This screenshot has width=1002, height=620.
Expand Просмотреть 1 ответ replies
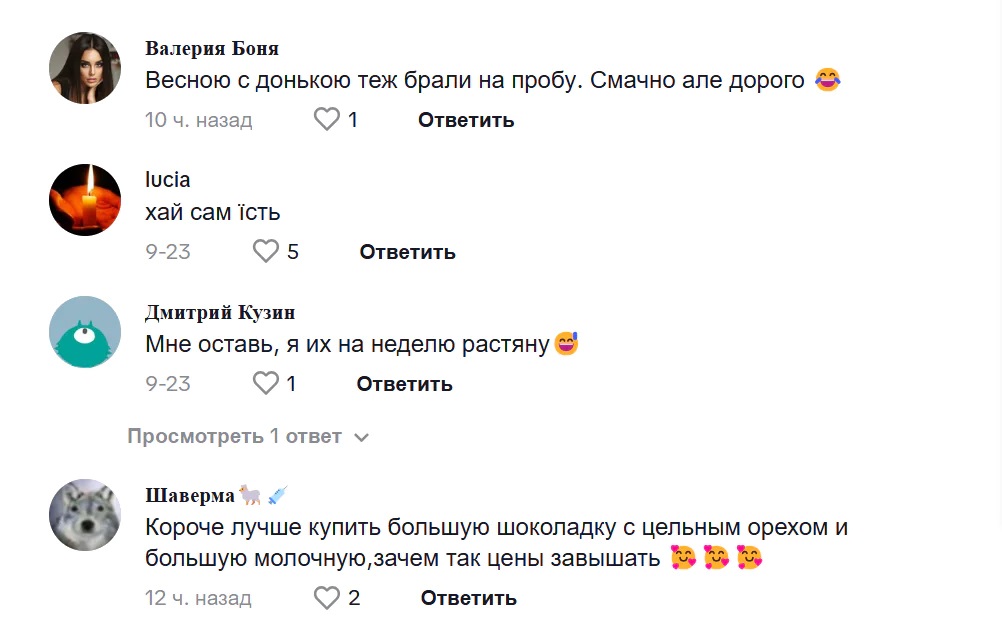pyautogui.click(x=235, y=437)
